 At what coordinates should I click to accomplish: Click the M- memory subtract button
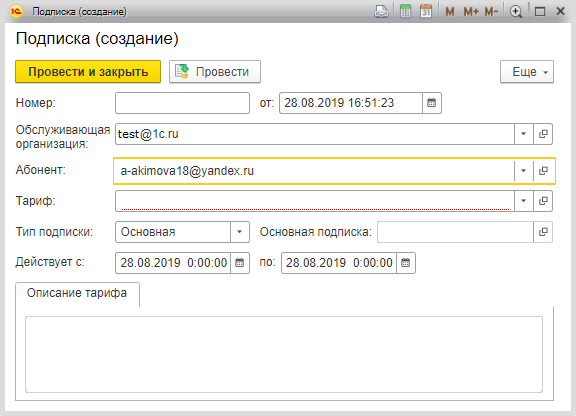coord(491,12)
